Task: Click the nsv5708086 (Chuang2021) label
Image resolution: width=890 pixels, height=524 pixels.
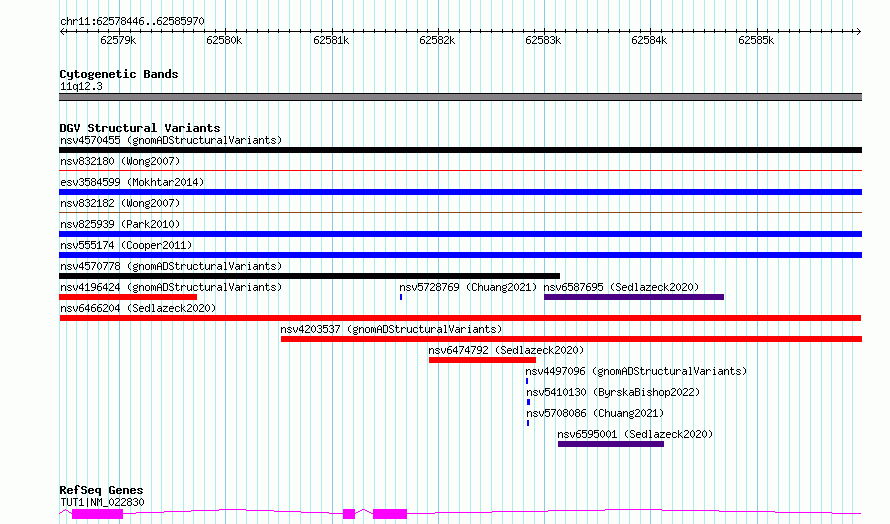Action: pos(595,413)
